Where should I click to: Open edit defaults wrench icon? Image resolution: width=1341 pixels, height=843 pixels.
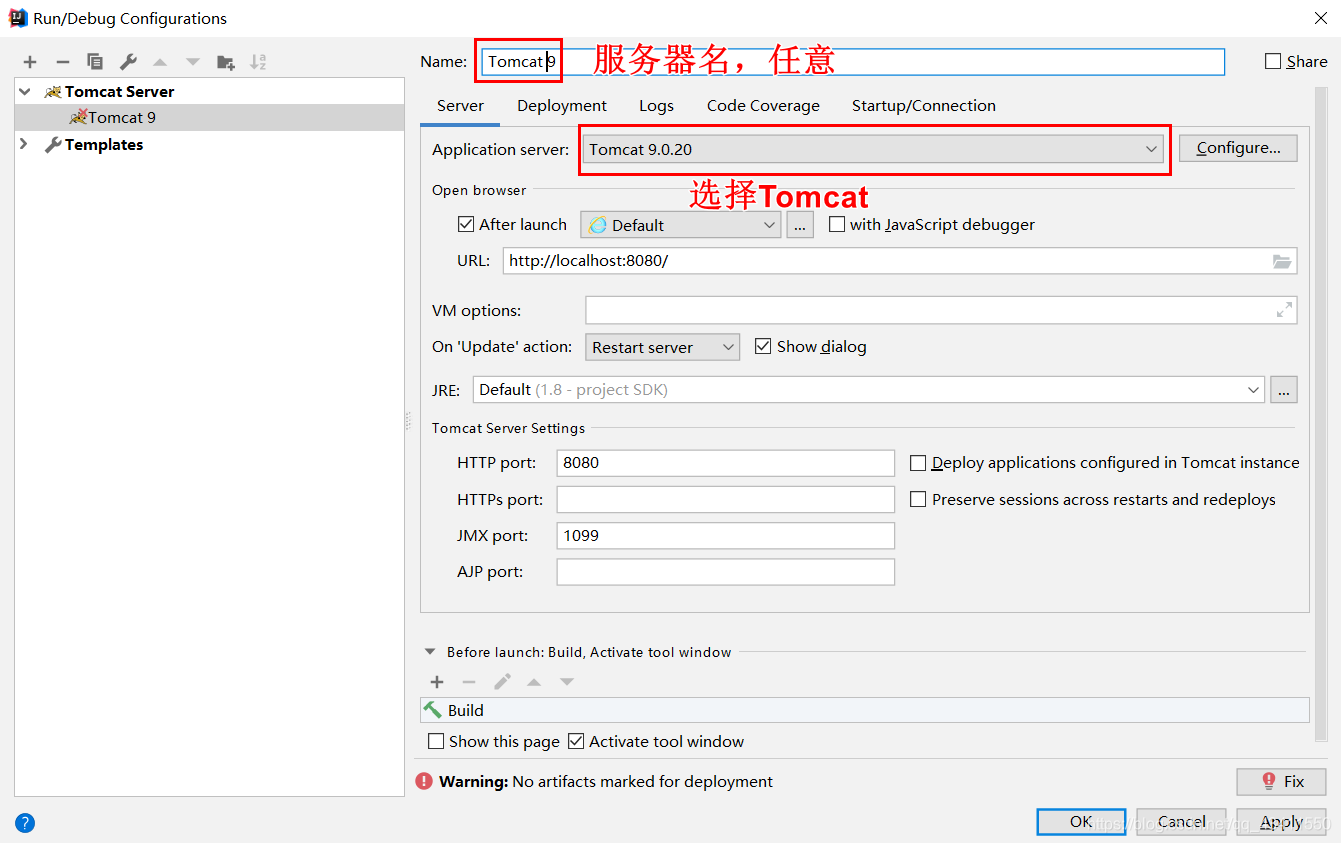tap(128, 62)
